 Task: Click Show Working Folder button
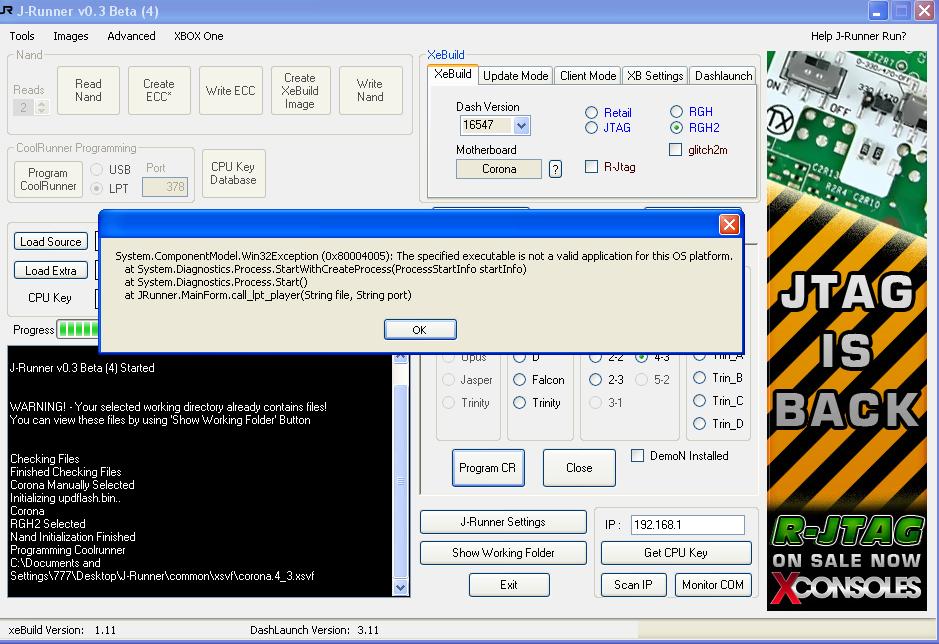pyautogui.click(x=503, y=553)
